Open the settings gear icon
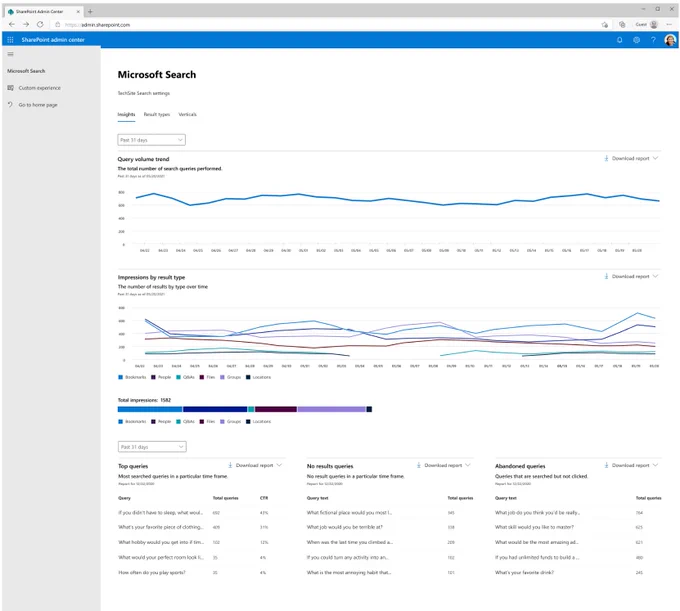This screenshot has width=680, height=611. pyautogui.click(x=636, y=40)
